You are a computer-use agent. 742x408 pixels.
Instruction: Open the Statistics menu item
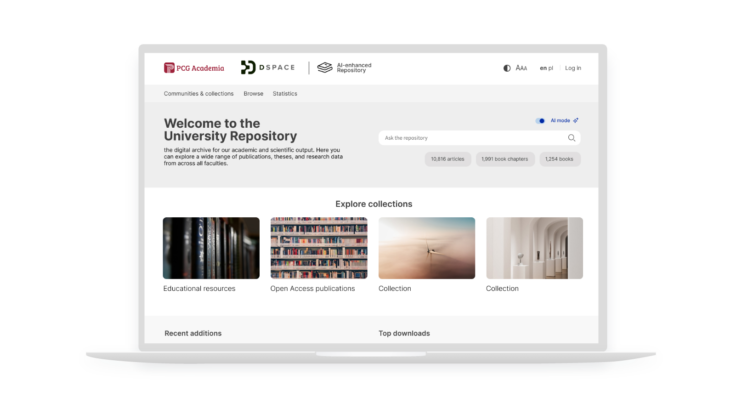click(x=285, y=94)
